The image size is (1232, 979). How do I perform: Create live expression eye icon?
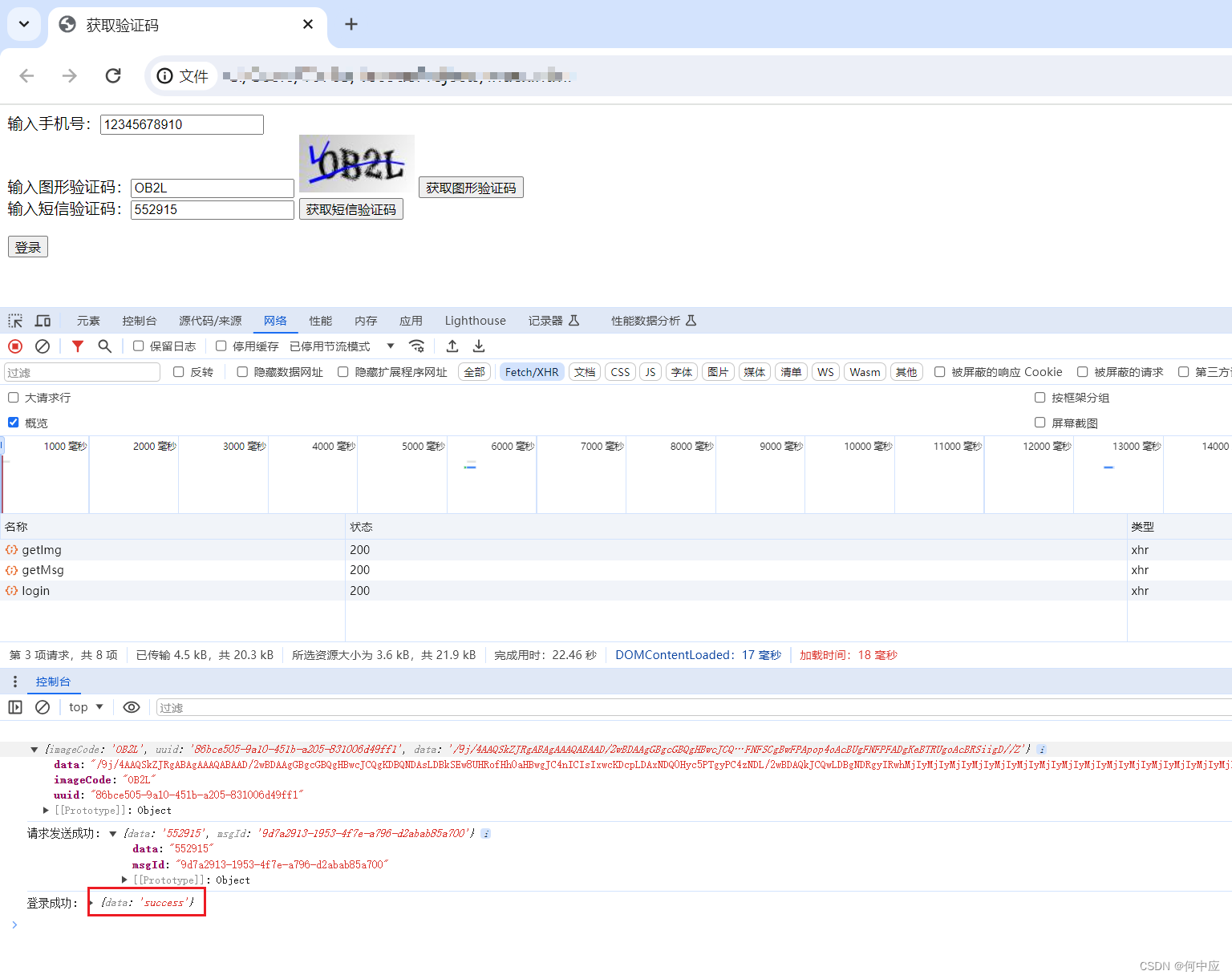[x=132, y=707]
